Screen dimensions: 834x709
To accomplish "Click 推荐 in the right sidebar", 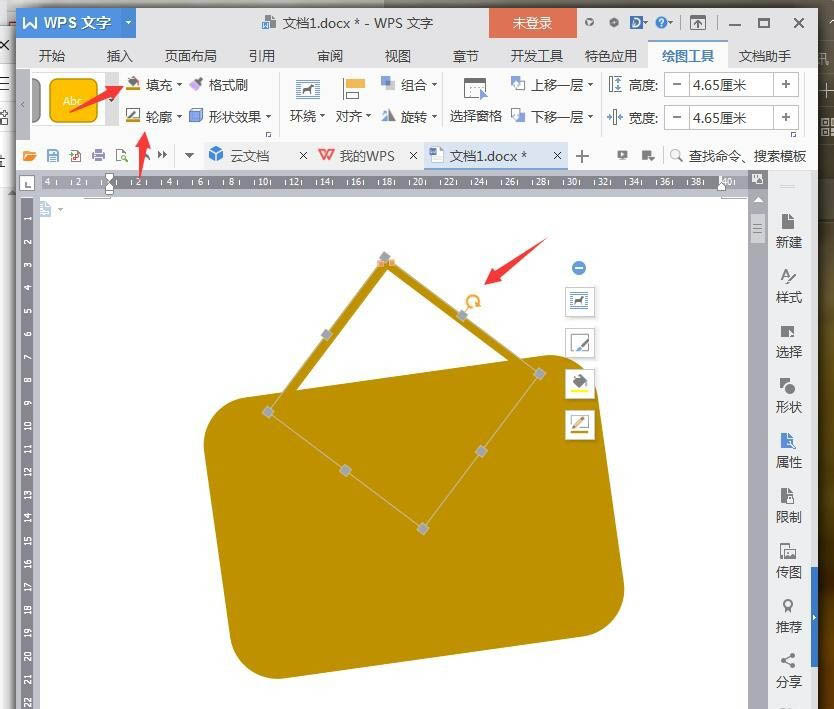I will (788, 616).
